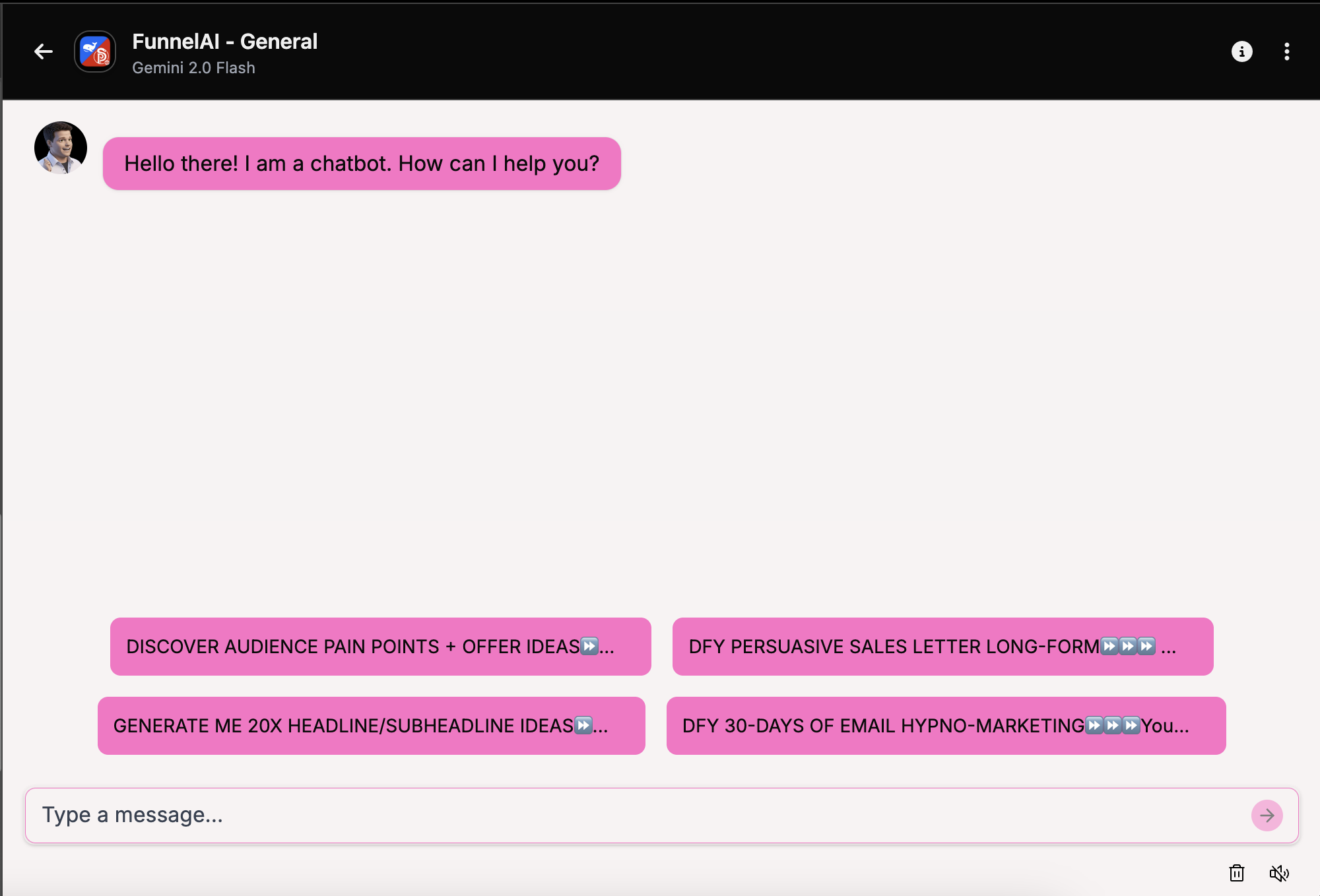Focus the Type a message field
The width and height of the screenshot is (1320, 896).
(634, 816)
